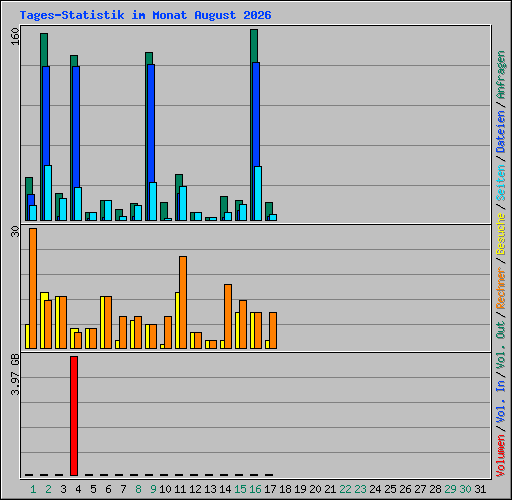Screen dimensions: 512x500
Task: Click the red Volumen legend label
Action: [x=501, y=456]
